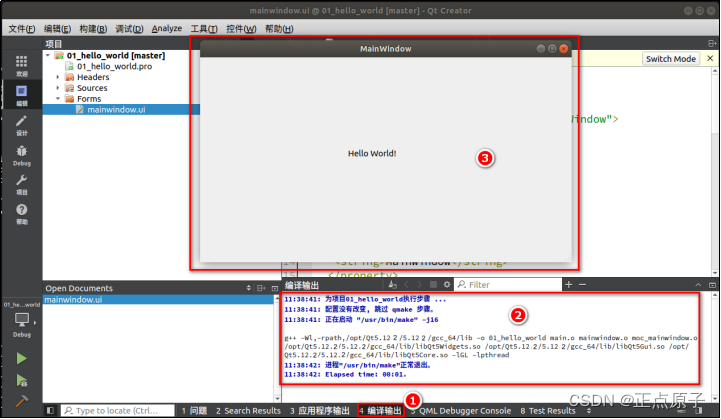The height and width of the screenshot is (419, 721).
Task: Open the Design mode pencil icon
Action: (x=22, y=125)
